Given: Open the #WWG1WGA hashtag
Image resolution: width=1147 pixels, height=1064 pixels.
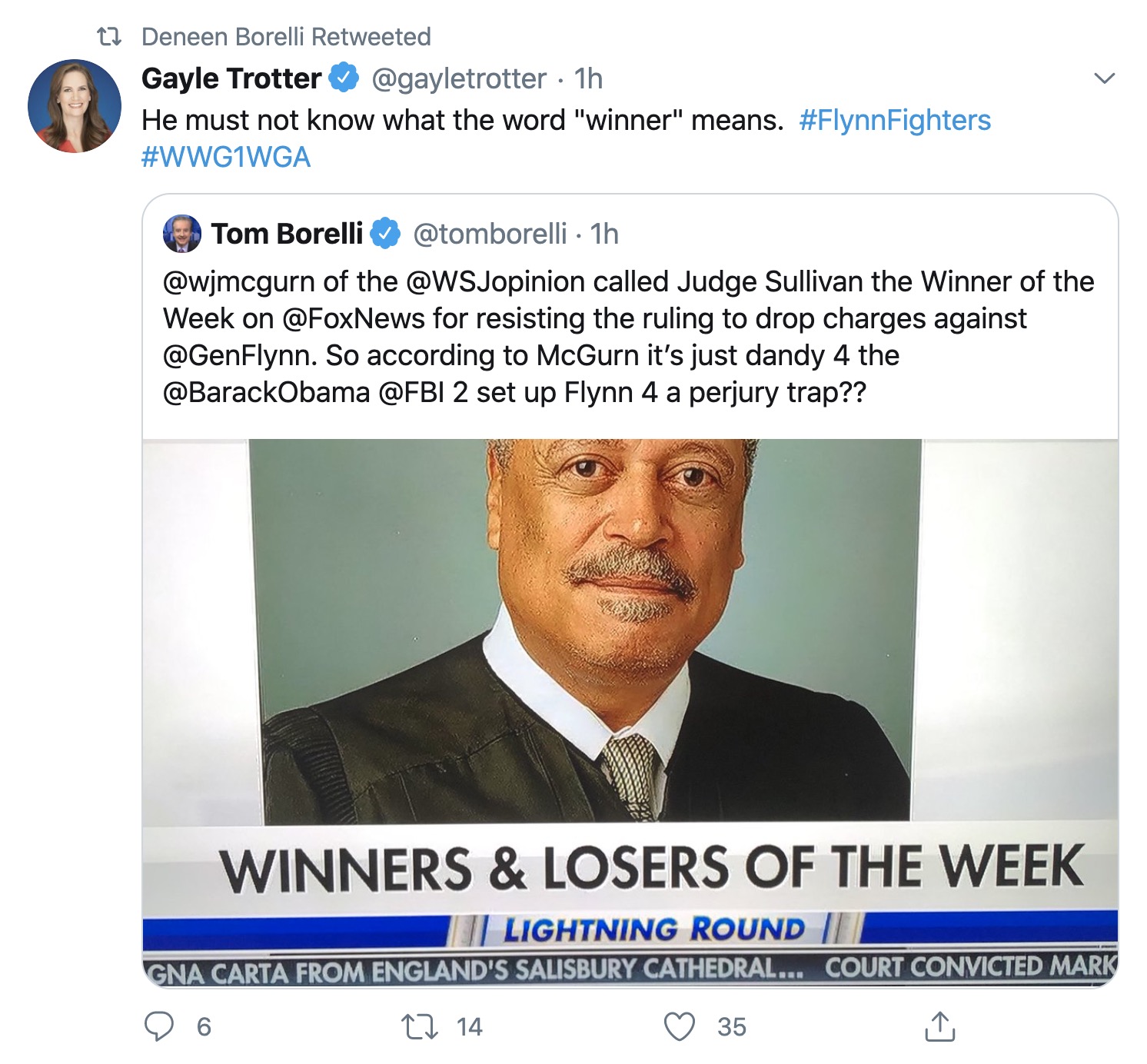Looking at the screenshot, I should point(224,157).
